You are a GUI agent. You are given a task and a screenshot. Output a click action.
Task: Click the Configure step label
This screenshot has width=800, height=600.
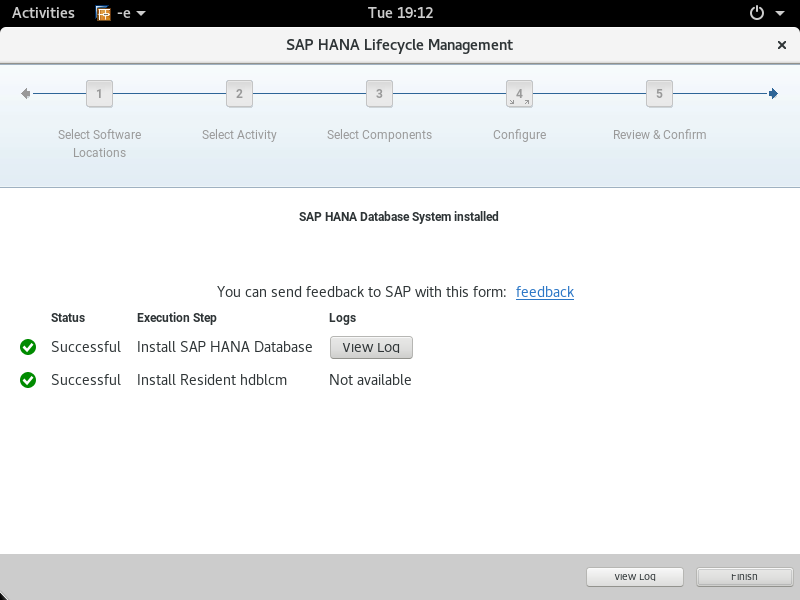pyautogui.click(x=519, y=135)
